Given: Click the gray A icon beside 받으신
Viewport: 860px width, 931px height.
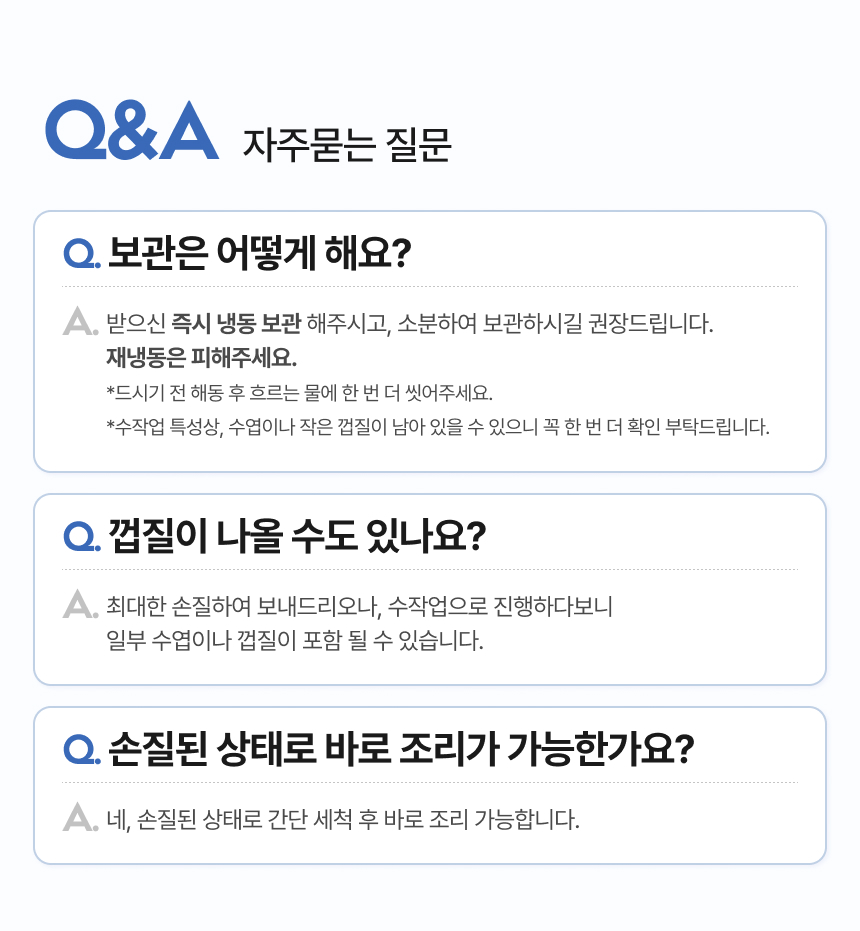Looking at the screenshot, I should 80,321.
